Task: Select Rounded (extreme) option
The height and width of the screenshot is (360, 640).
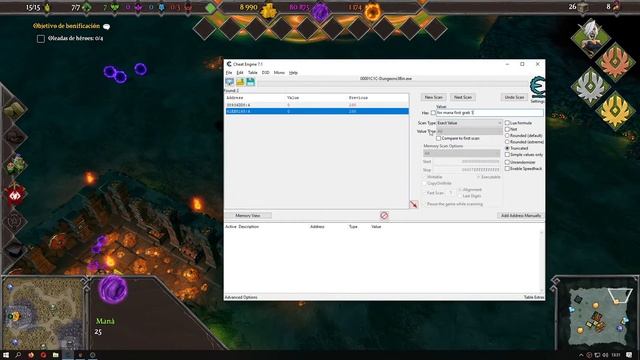Action: coord(507,142)
